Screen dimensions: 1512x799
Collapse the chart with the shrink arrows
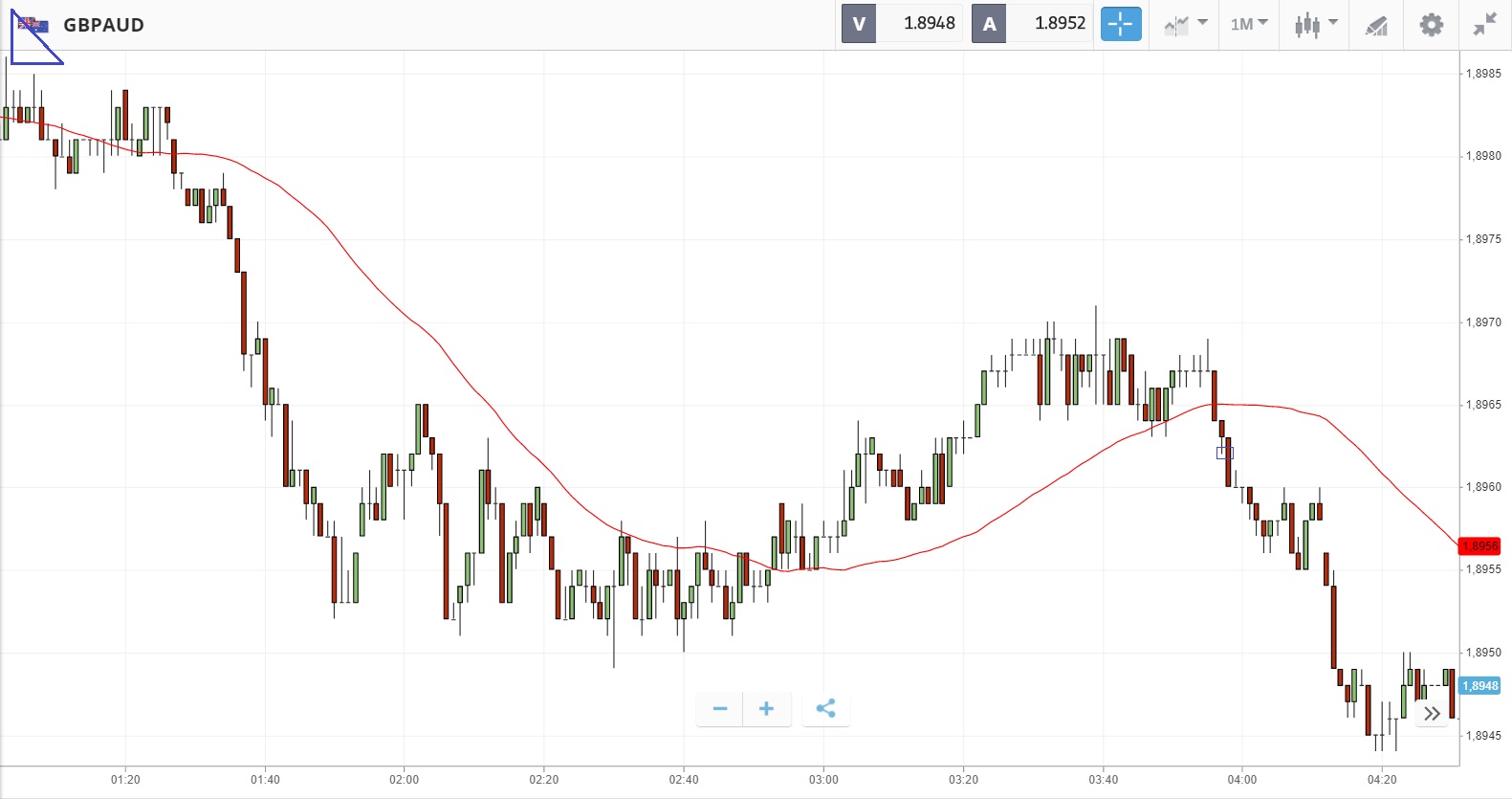[x=1484, y=24]
